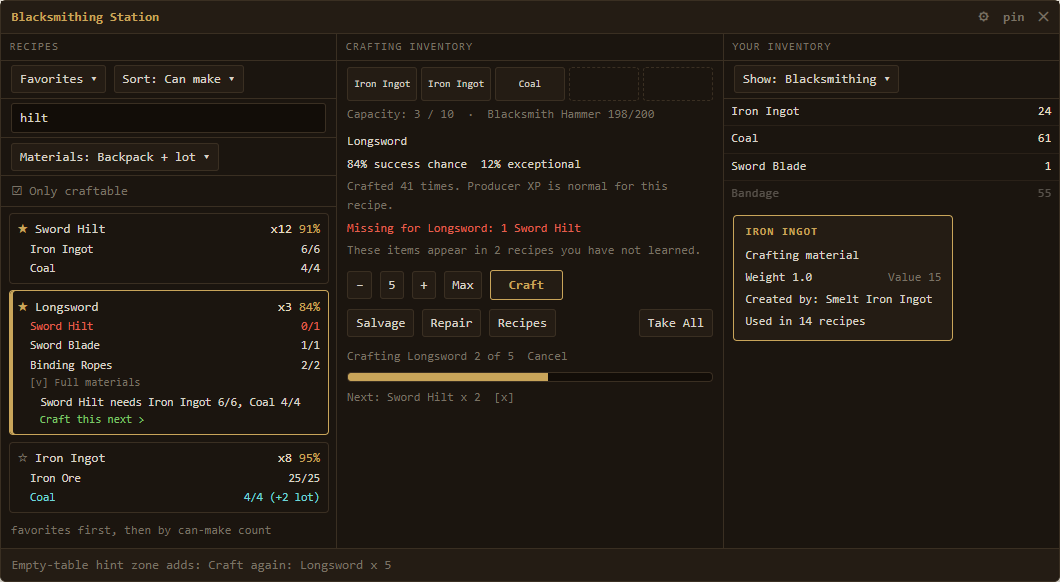Viewport: 1060px width, 582px height.
Task: Remove queued Sword Hilt x 2 with [x]
Action: tap(504, 397)
